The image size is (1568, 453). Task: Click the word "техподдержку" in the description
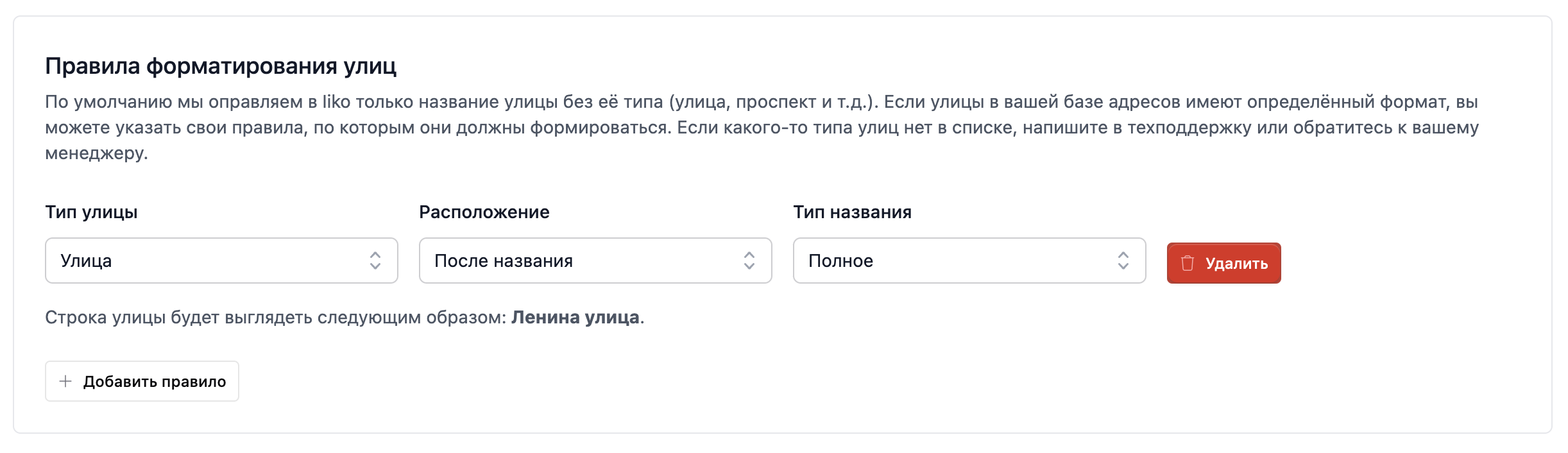click(1189, 128)
